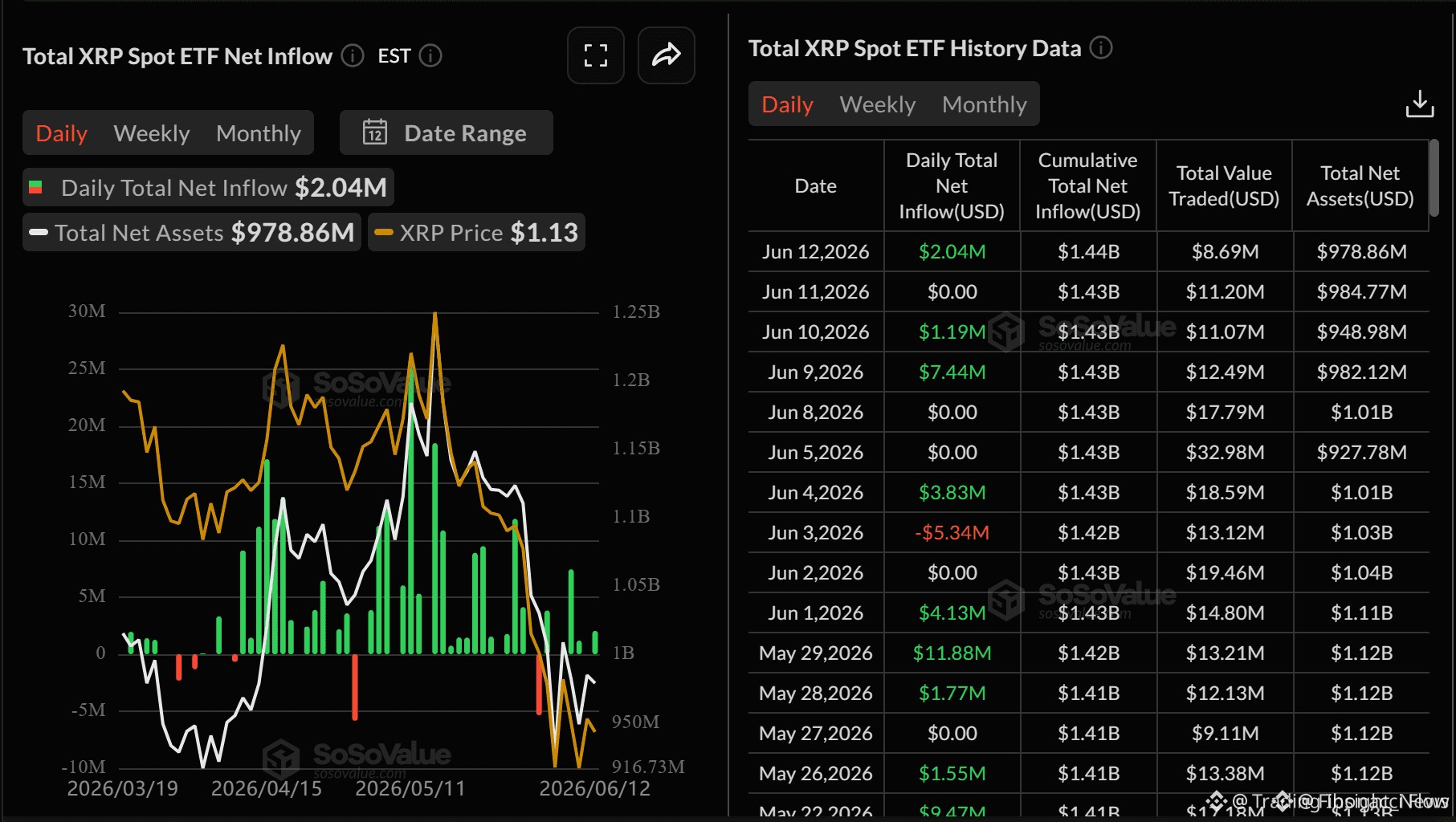This screenshot has width=1456, height=822.
Task: Click the Jun 3,2026 date cell
Action: point(816,533)
